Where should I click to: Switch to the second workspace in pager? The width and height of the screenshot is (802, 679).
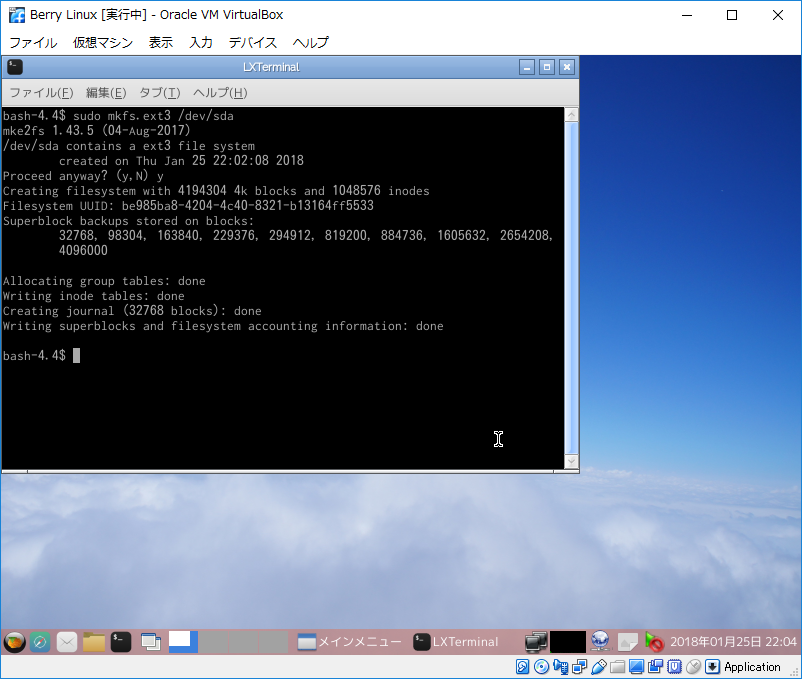[x=213, y=642]
